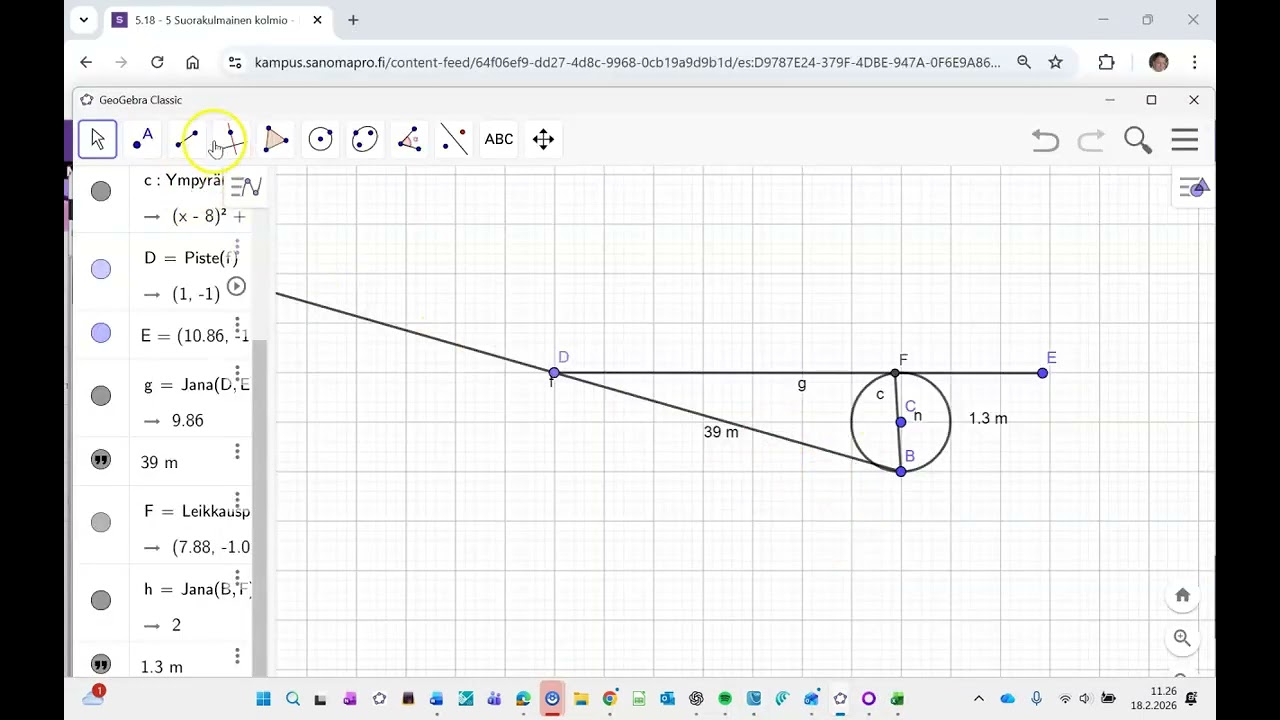Click point E on the graph
This screenshot has width=1280, height=720.
(1043, 373)
